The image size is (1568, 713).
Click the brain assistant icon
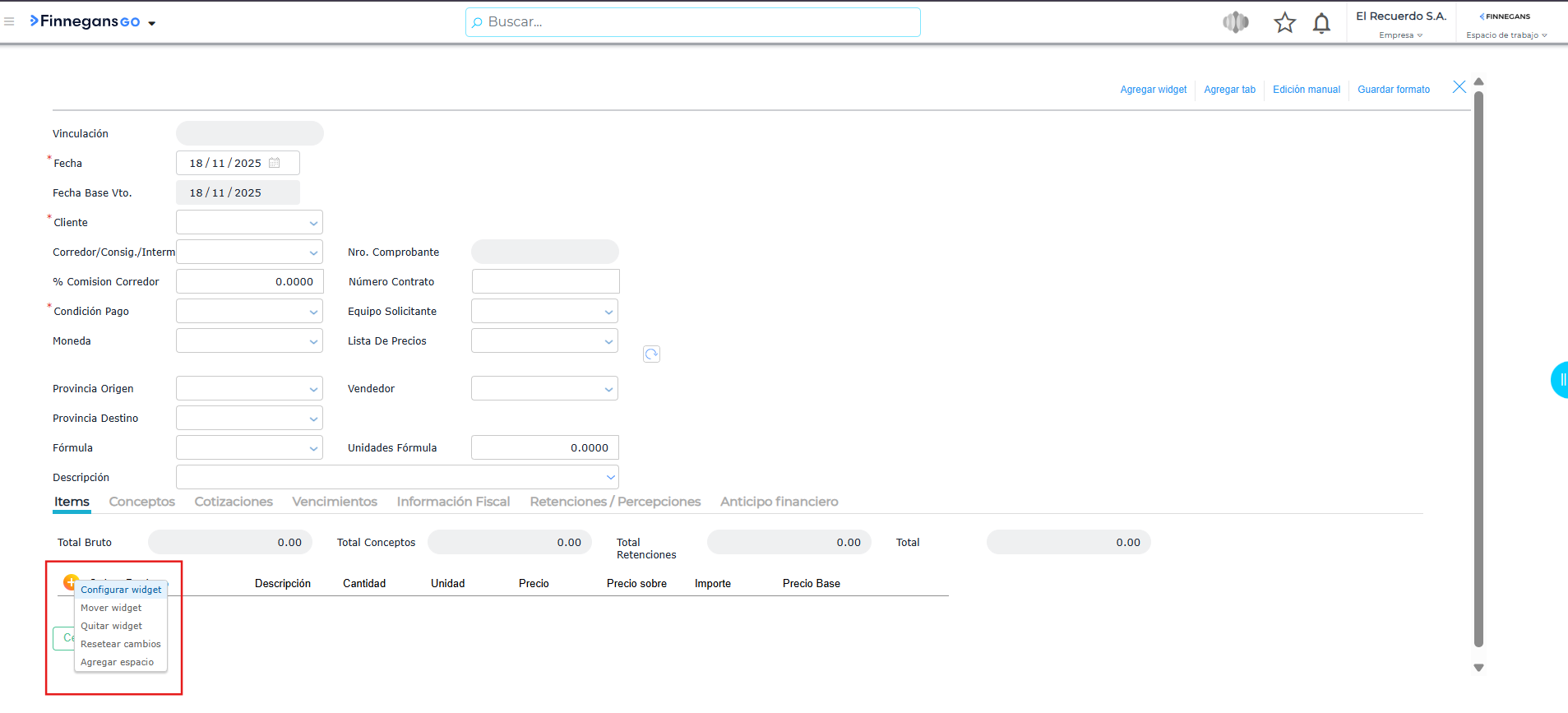(1235, 22)
